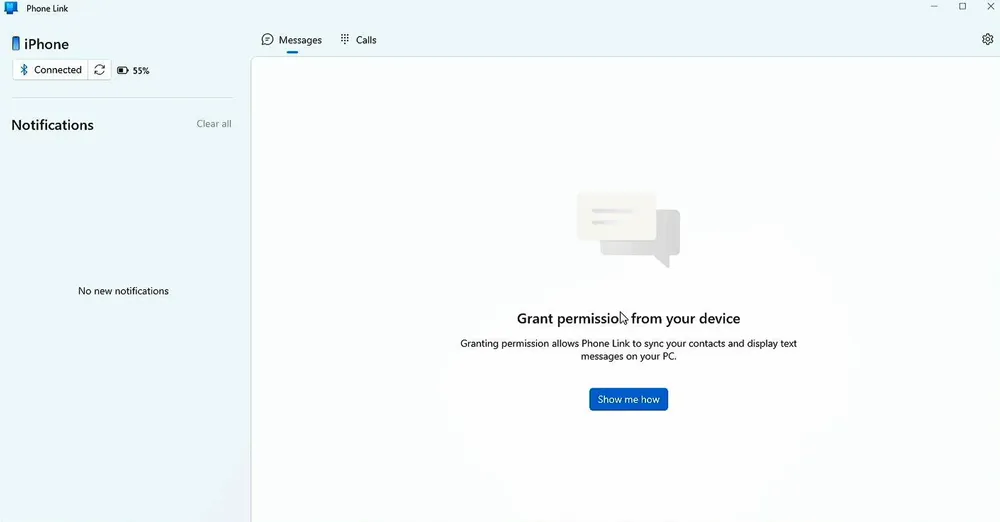Clear all notifications
Screen dimensions: 1000x522
pyautogui.click(x=214, y=124)
